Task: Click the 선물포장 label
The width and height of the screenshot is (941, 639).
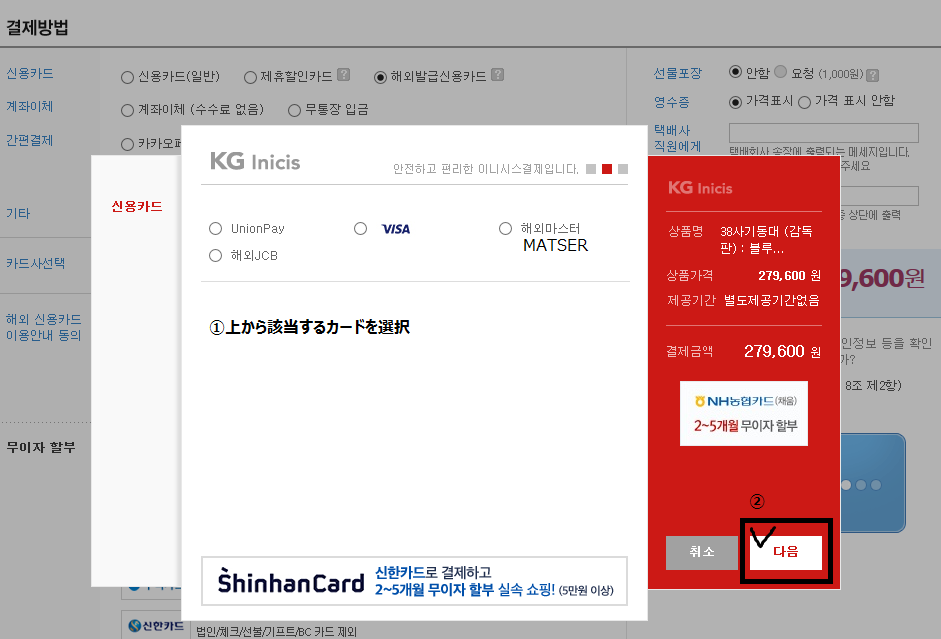Action: pyautogui.click(x=678, y=73)
